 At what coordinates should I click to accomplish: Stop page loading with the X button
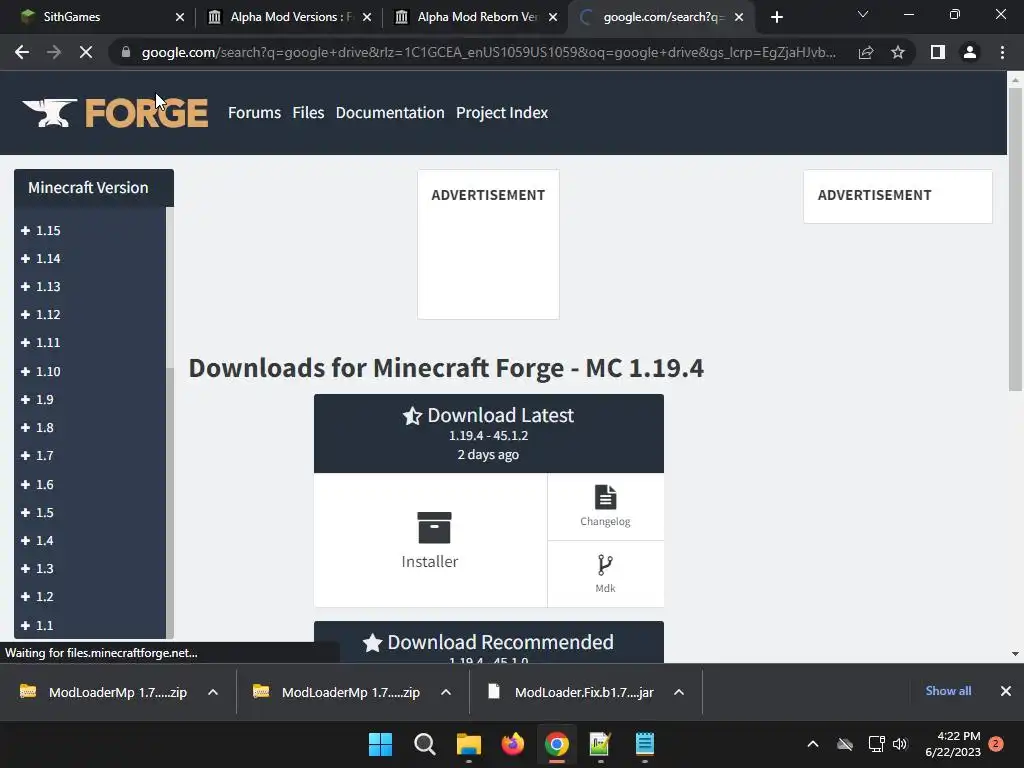click(86, 52)
